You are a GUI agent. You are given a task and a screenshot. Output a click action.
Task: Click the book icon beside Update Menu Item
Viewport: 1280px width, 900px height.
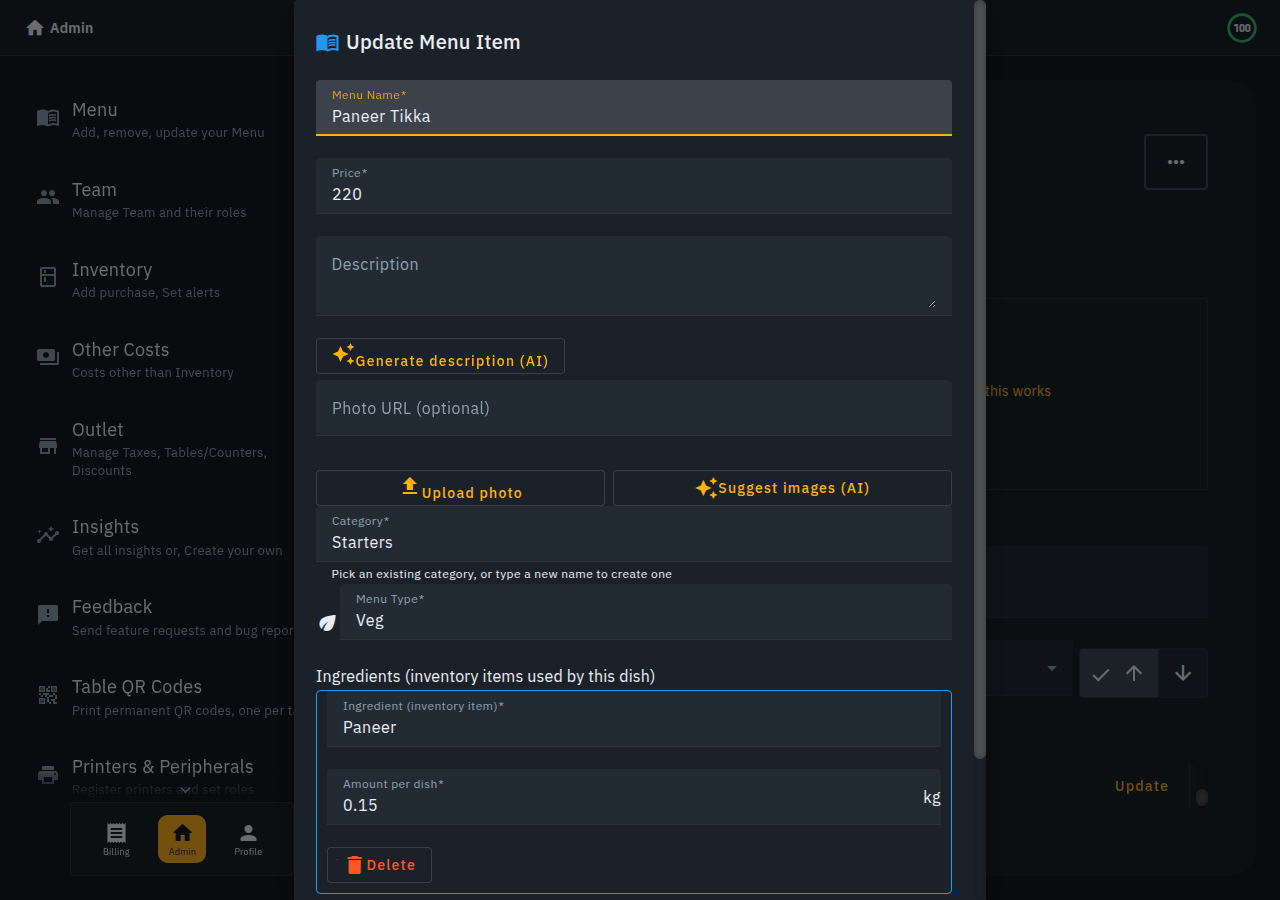pos(327,42)
